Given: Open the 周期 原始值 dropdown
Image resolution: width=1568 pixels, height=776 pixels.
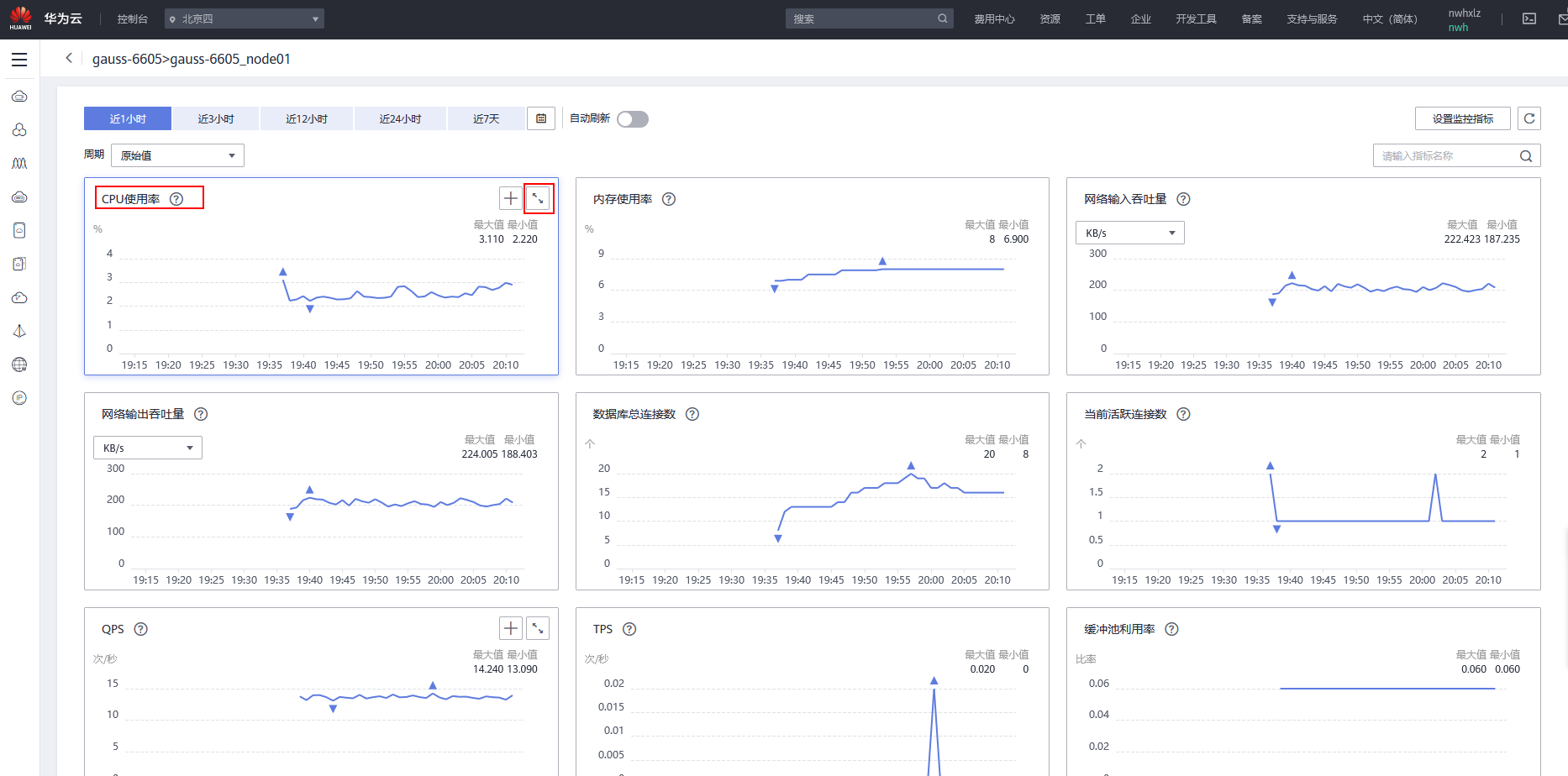Looking at the screenshot, I should (x=177, y=155).
